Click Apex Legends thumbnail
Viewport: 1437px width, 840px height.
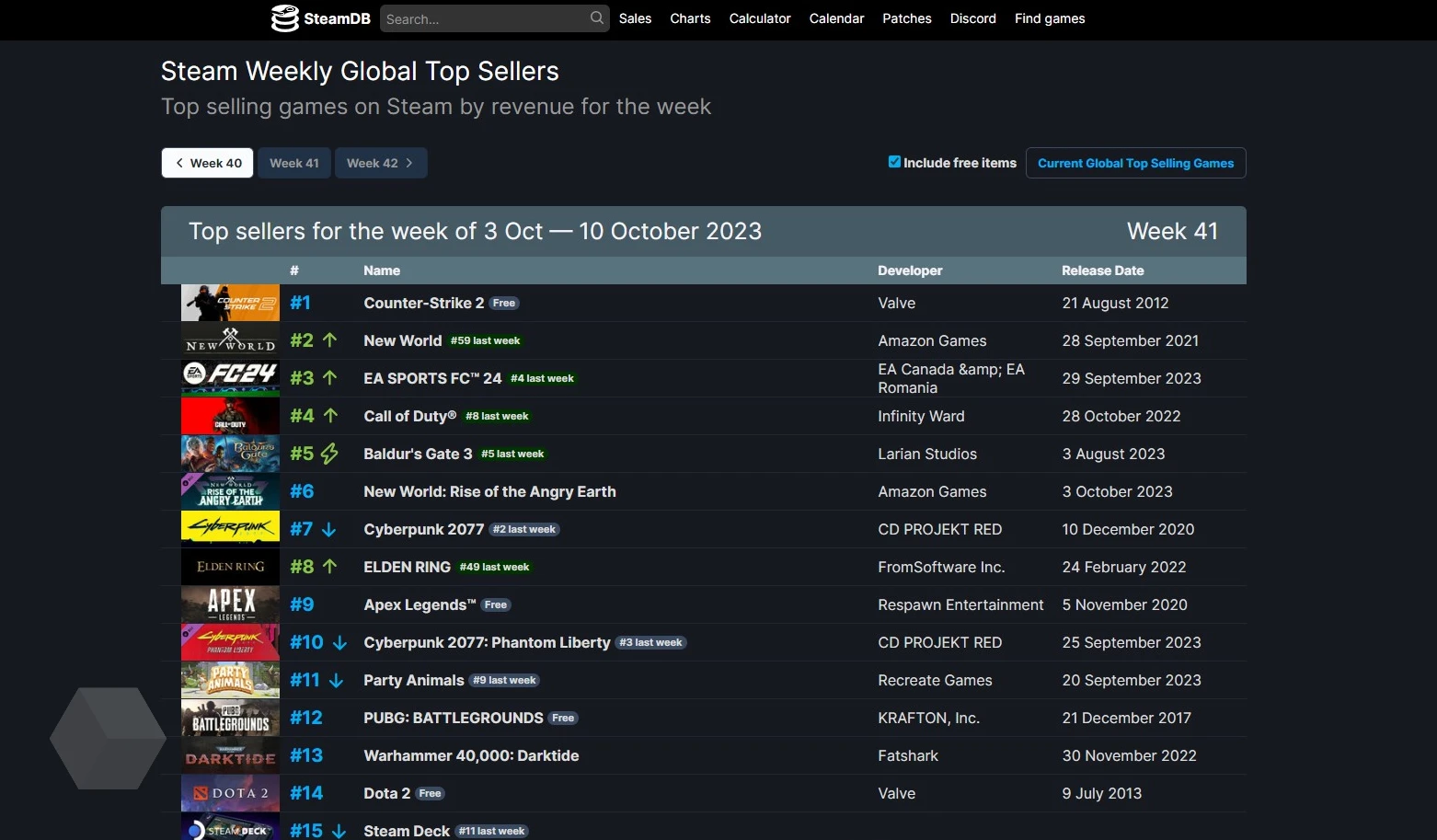coord(230,604)
